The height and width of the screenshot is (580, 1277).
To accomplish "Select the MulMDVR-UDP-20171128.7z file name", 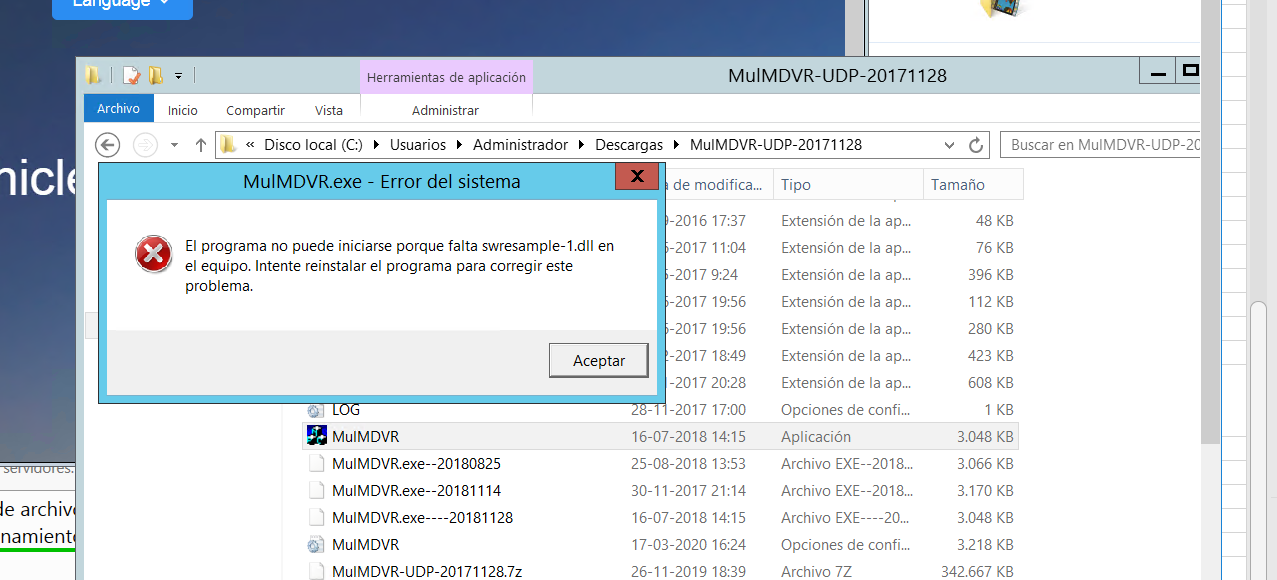I will click(x=427, y=572).
